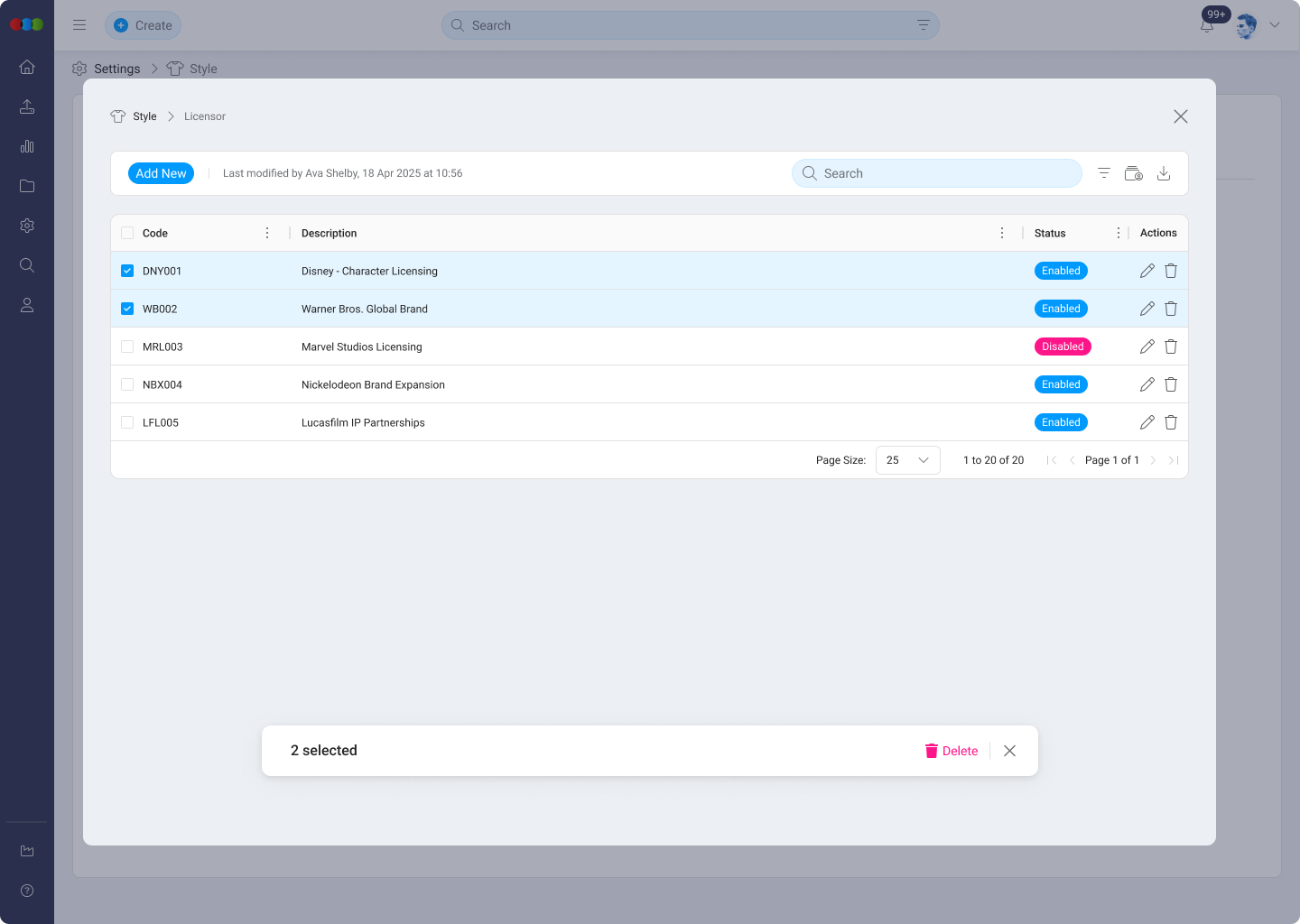Open the Page Size dropdown showing 25

click(x=907, y=460)
